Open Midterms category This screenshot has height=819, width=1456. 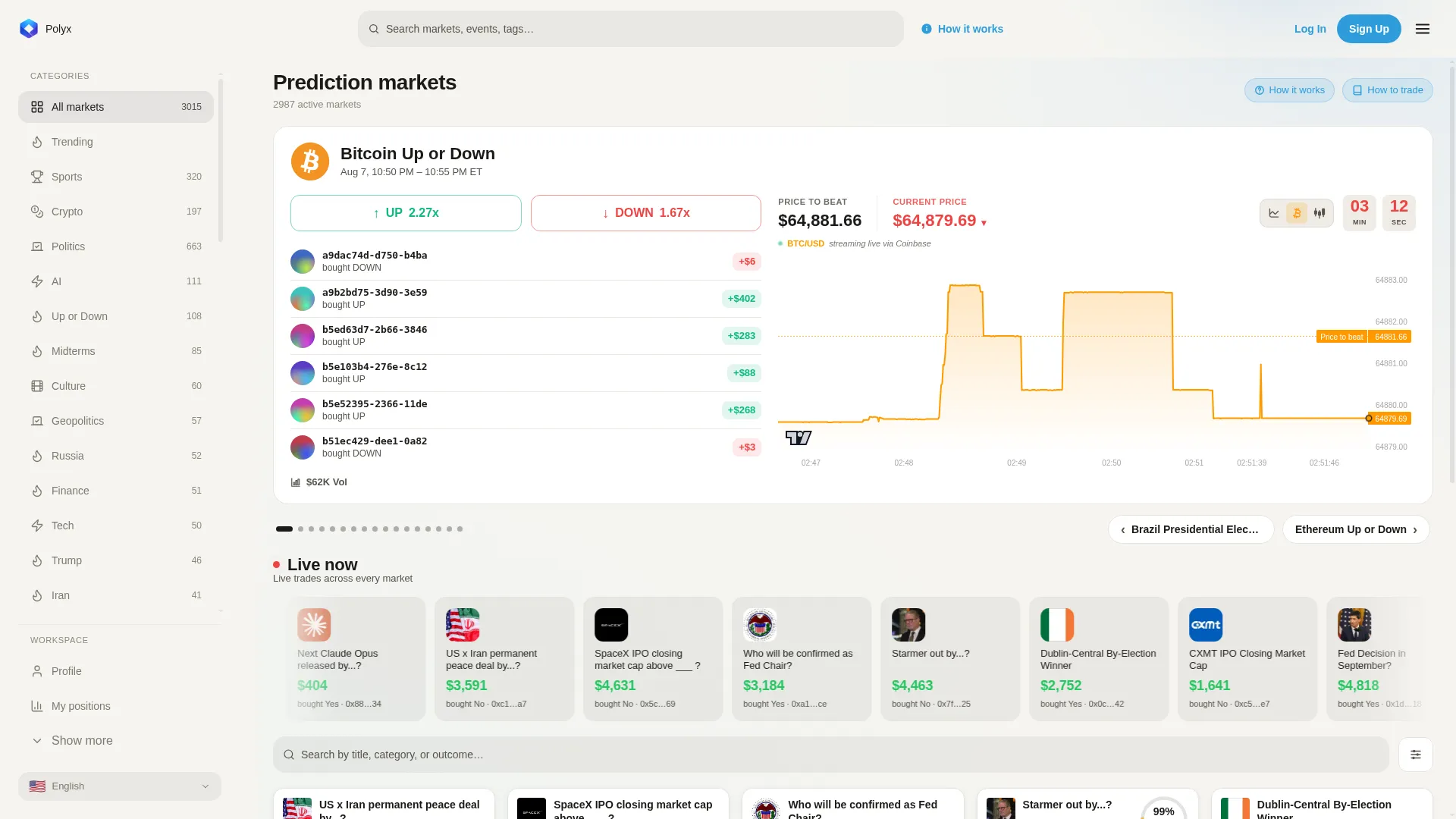coord(116,351)
